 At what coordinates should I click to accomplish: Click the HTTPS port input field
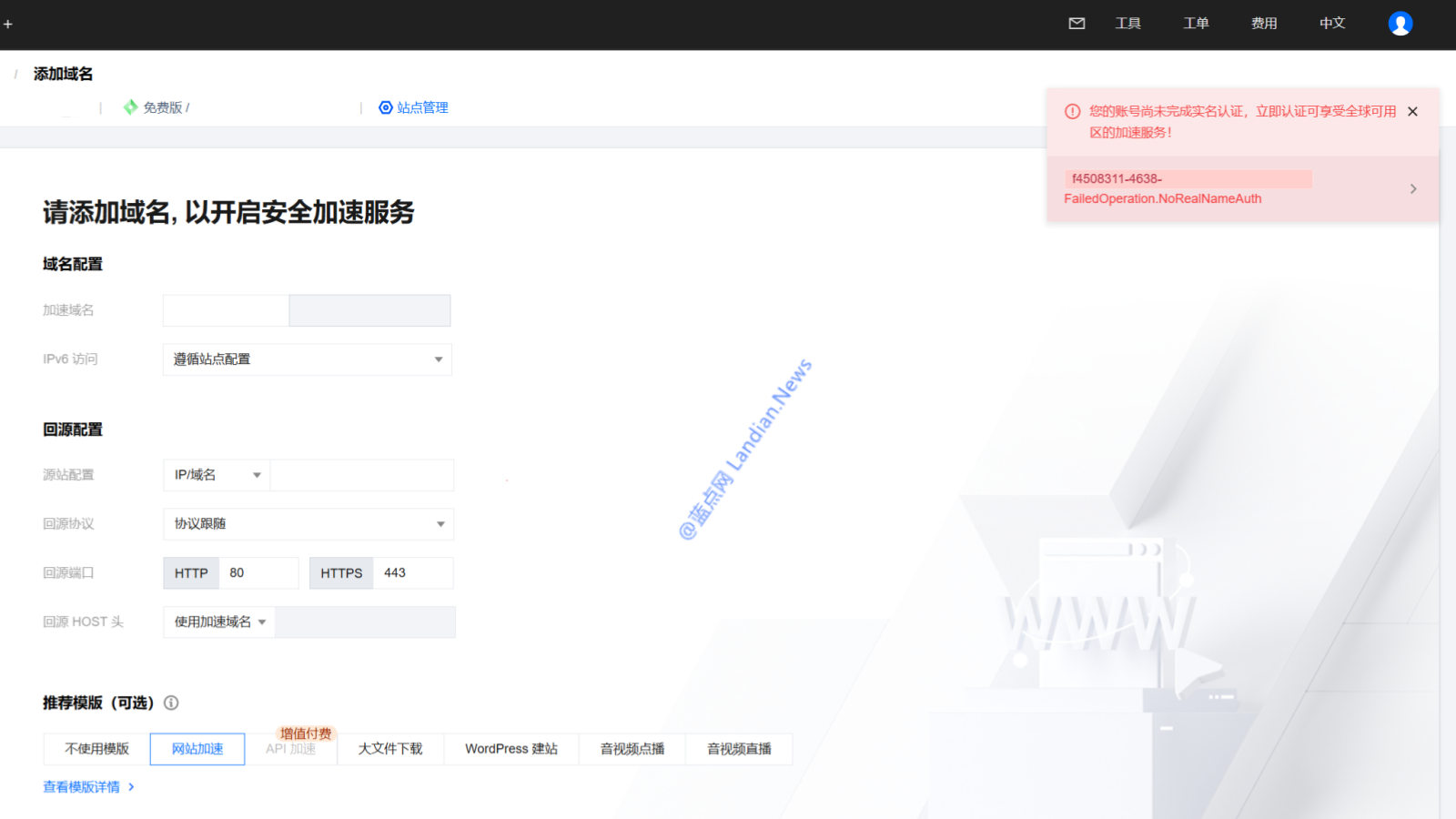tap(412, 573)
